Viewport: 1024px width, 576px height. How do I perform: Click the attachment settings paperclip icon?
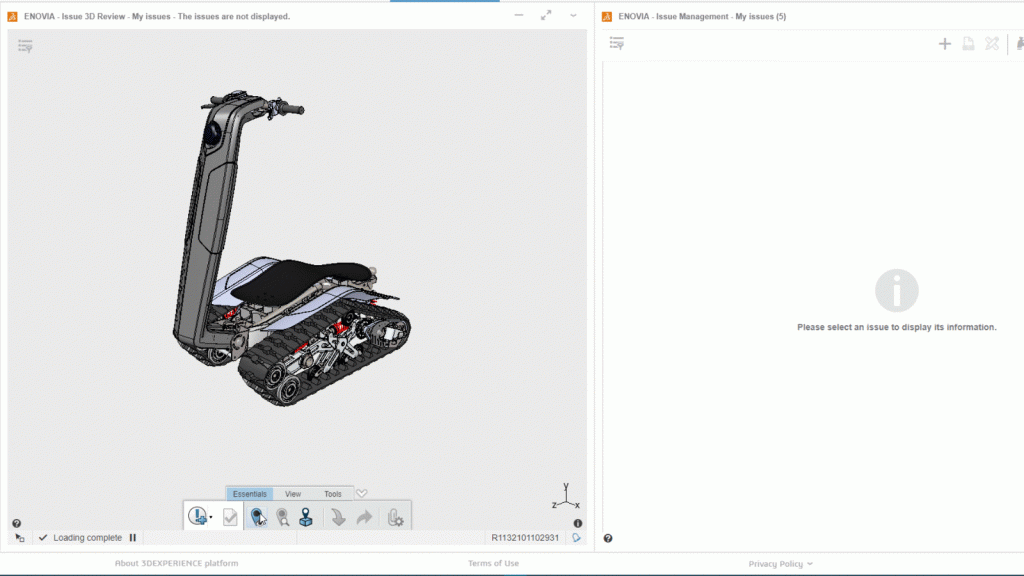click(395, 517)
